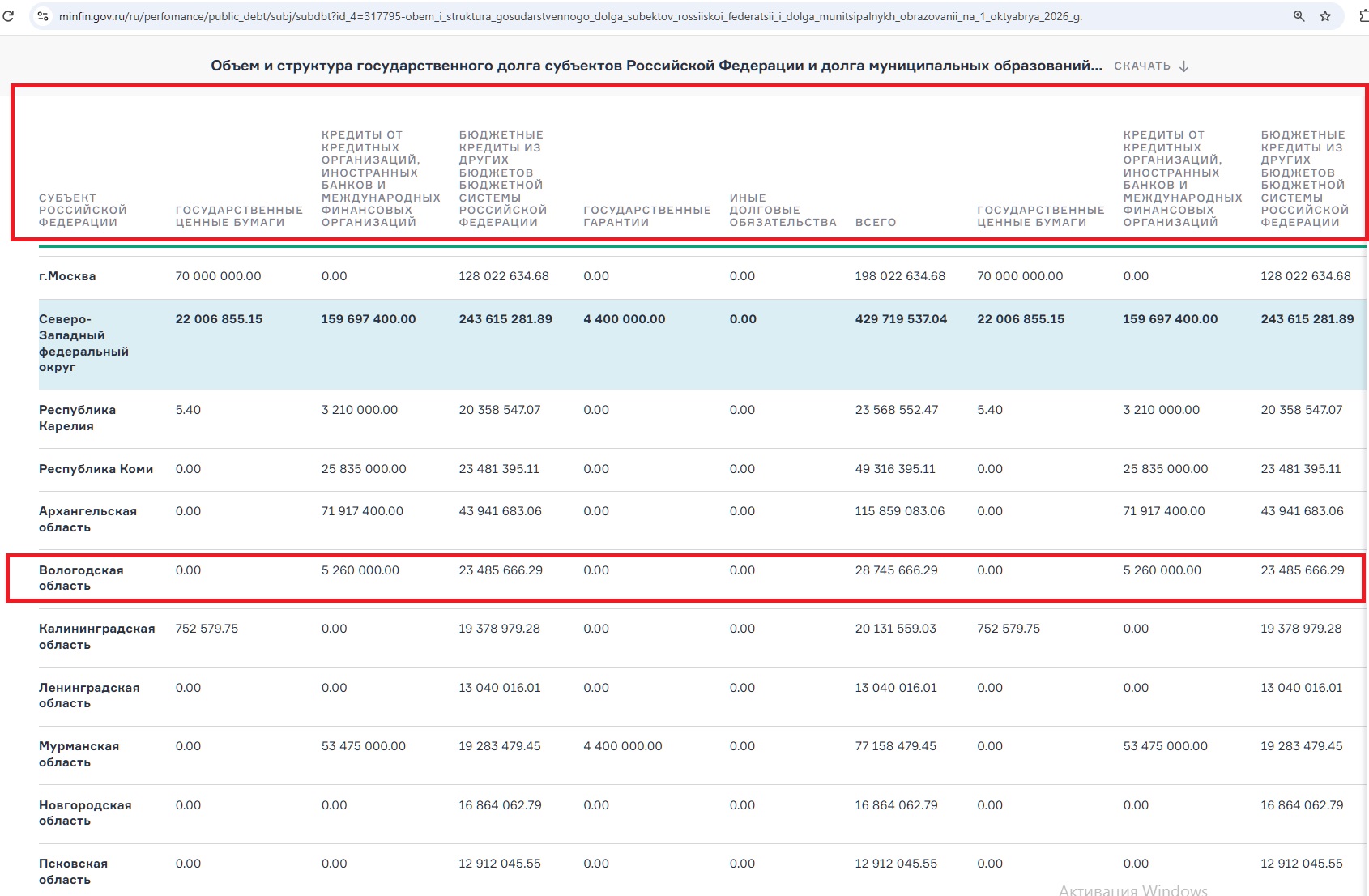Select the 'Новгородская область' row name
The height and width of the screenshot is (896, 1369).
pyautogui.click(x=85, y=813)
